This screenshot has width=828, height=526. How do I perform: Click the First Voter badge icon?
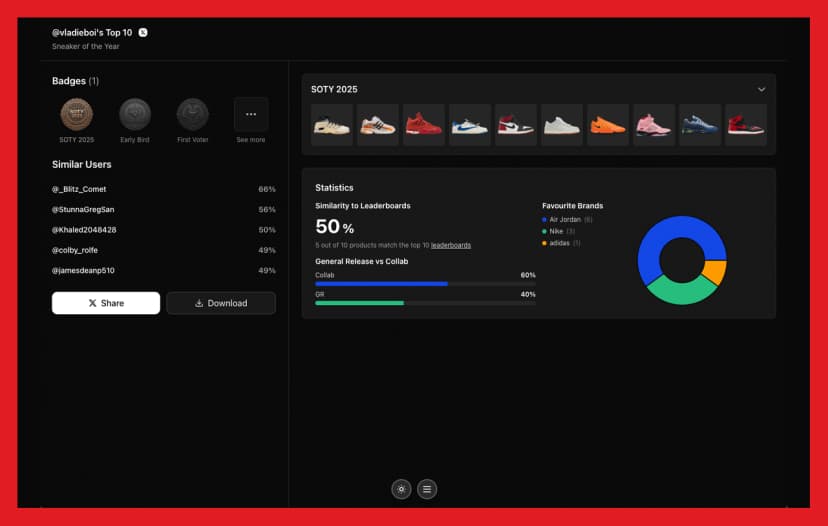pos(193,114)
